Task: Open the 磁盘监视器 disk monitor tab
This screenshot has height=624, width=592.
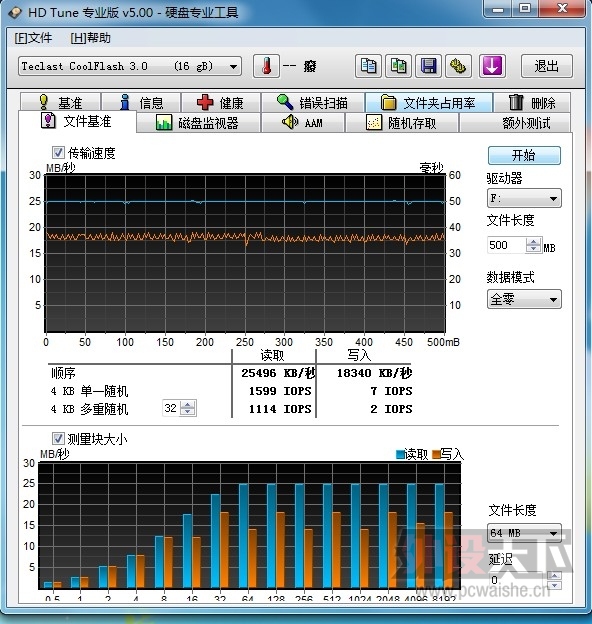Action: click(198, 123)
